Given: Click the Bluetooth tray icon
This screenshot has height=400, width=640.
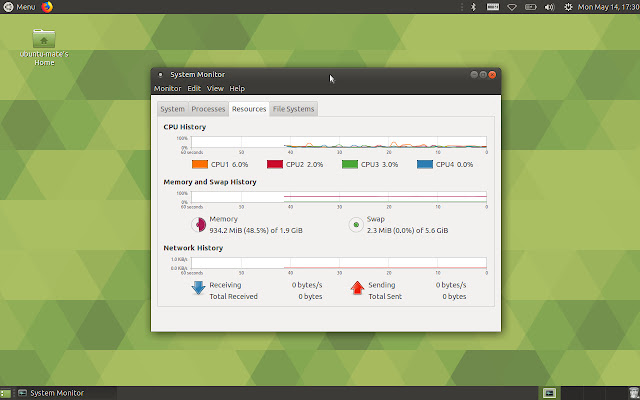Looking at the screenshot, I should point(473,7).
